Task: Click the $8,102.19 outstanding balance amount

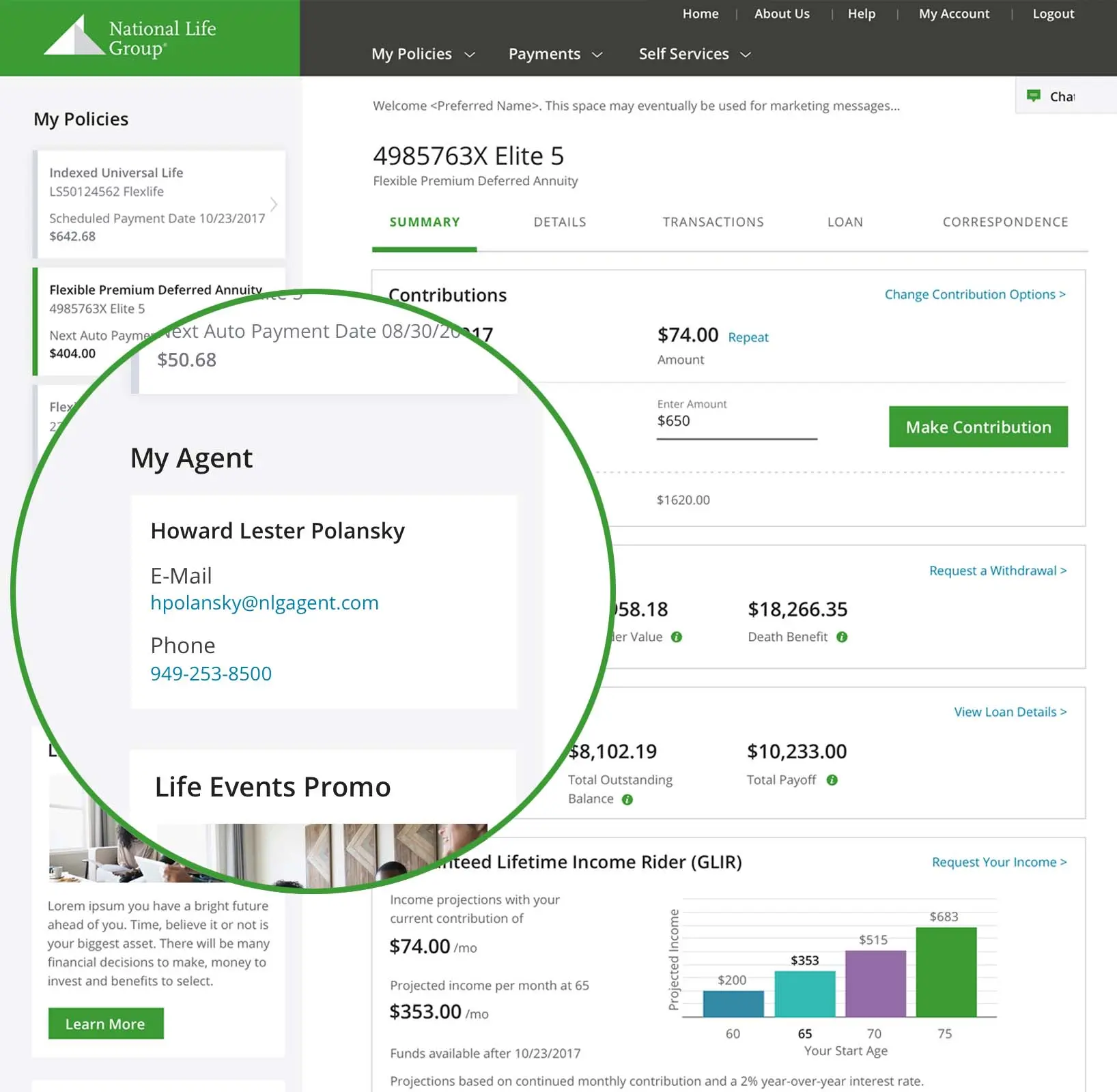Action: pos(612,751)
